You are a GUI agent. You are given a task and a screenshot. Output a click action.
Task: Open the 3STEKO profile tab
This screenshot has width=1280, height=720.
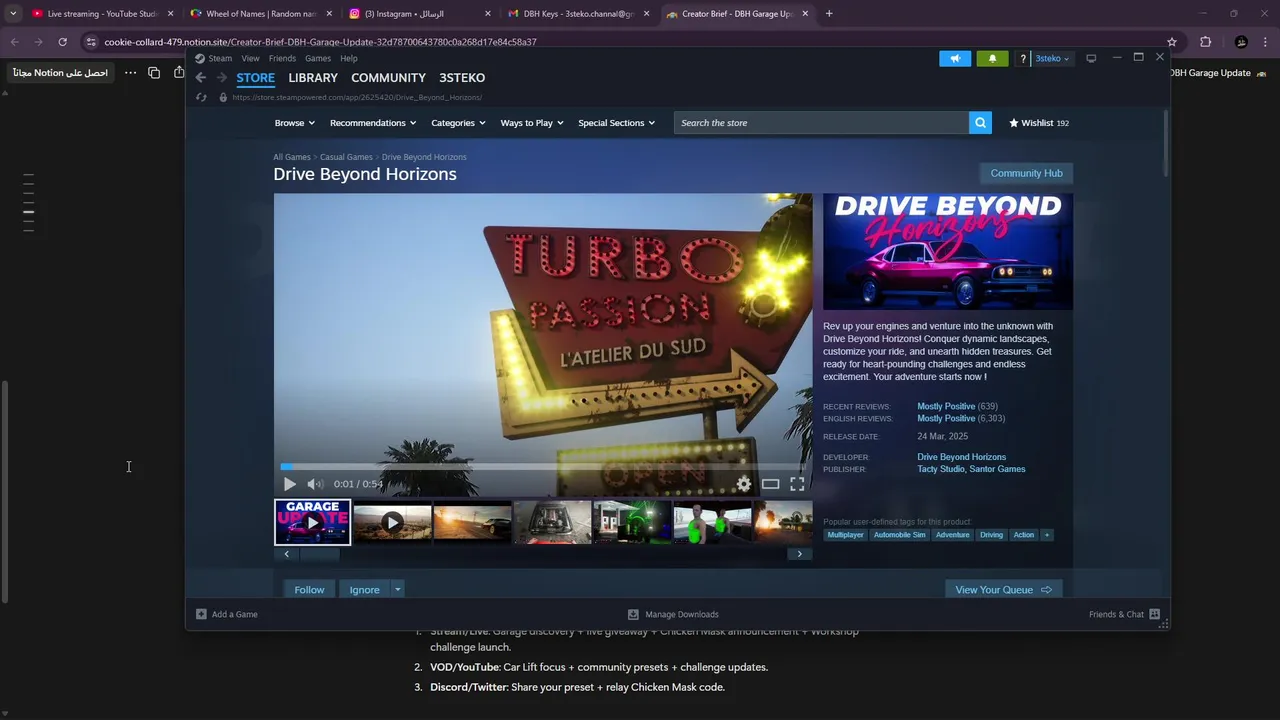pyautogui.click(x=462, y=78)
